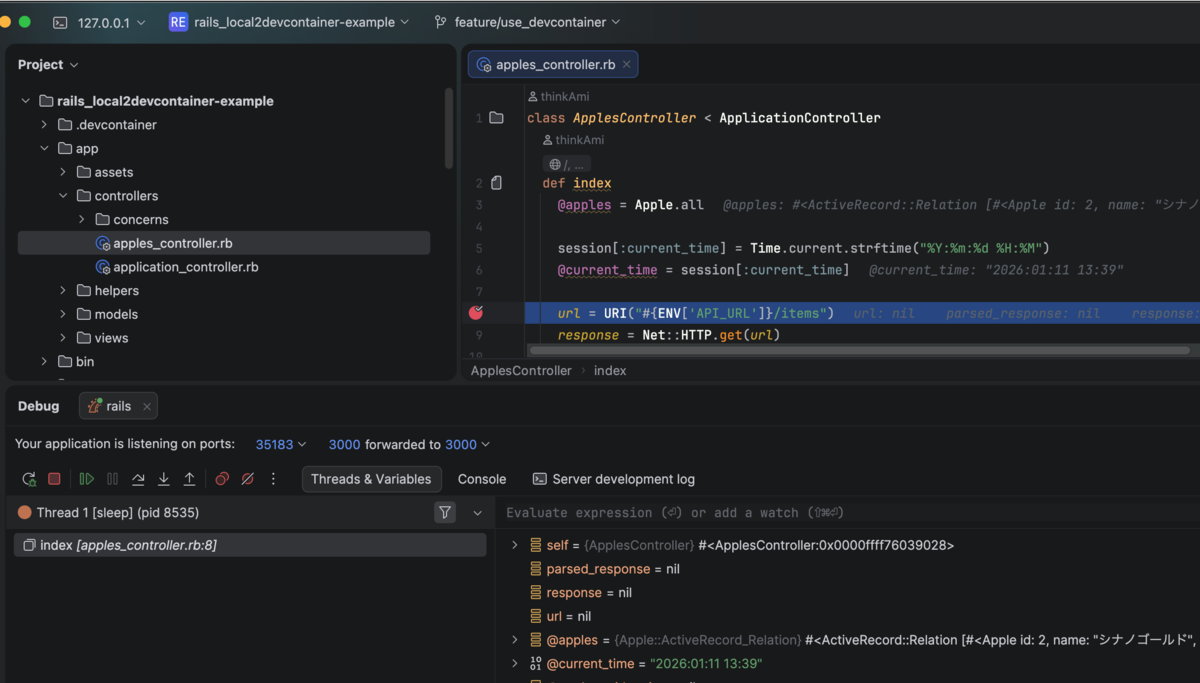The width and height of the screenshot is (1200, 683).
Task: Select the apples_controller.rb editor tab
Action: pyautogui.click(x=553, y=64)
